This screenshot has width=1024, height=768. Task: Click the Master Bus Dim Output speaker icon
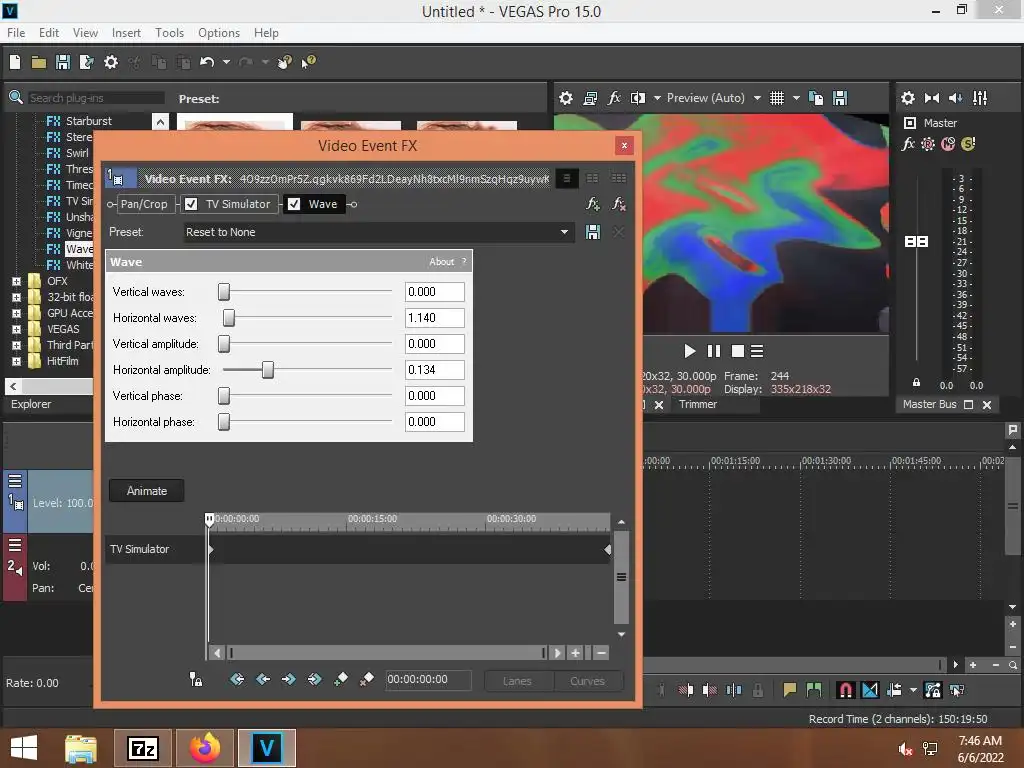[955, 98]
